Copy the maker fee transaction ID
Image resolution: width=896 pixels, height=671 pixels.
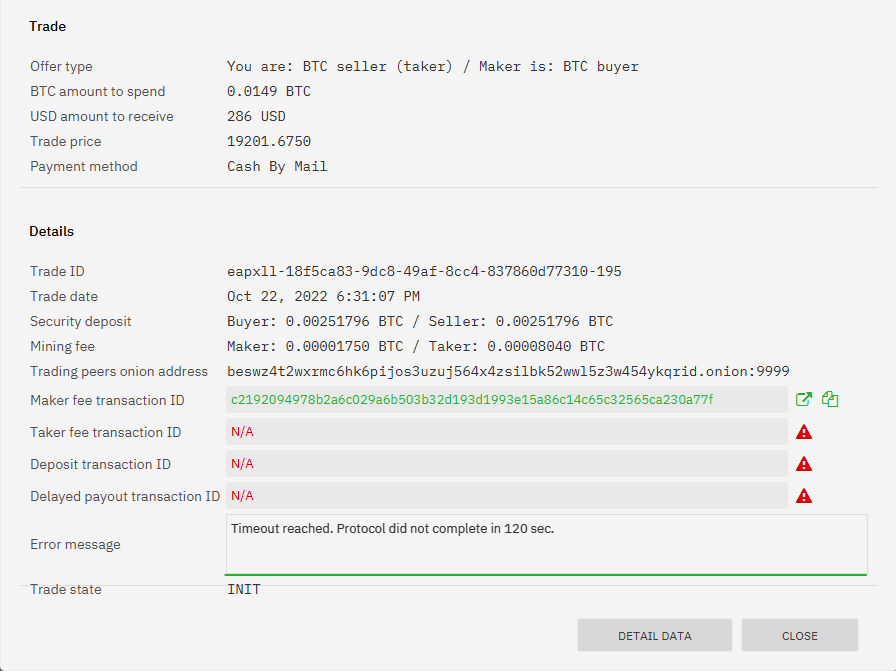830,399
